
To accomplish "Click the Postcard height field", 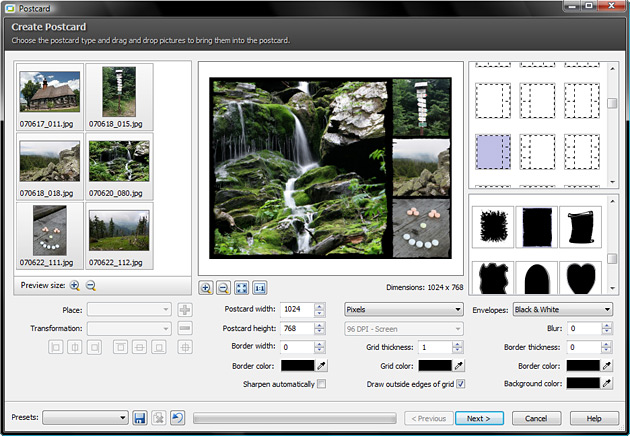I will point(297,328).
